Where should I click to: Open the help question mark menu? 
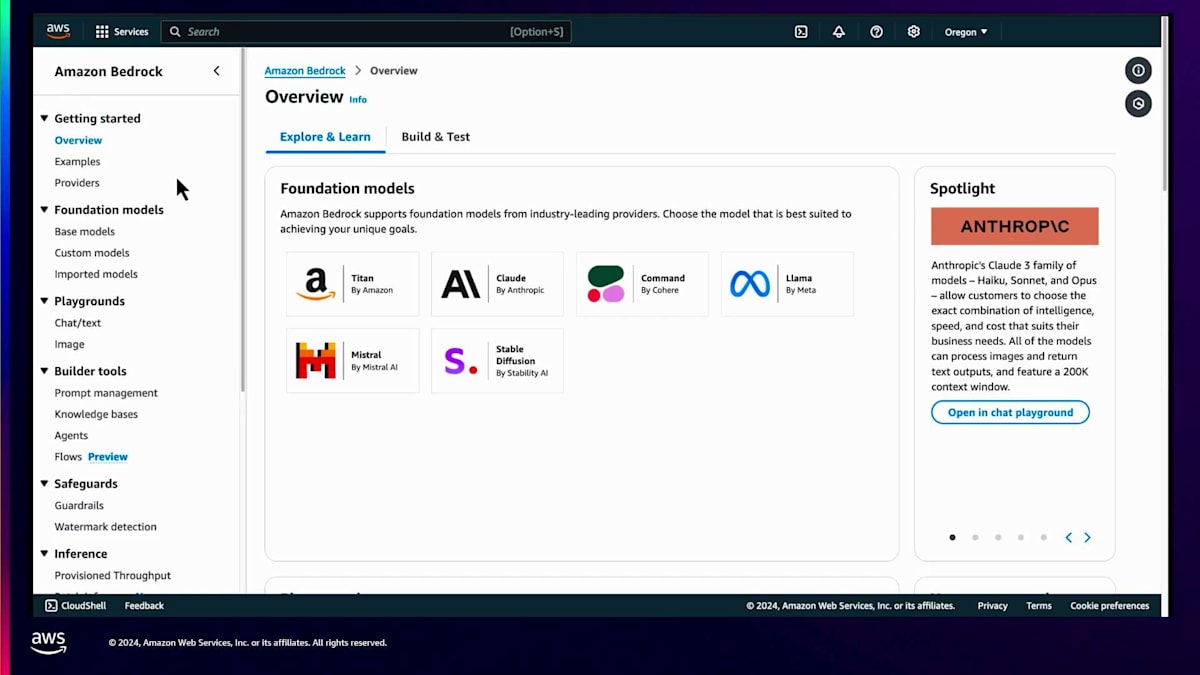(876, 32)
